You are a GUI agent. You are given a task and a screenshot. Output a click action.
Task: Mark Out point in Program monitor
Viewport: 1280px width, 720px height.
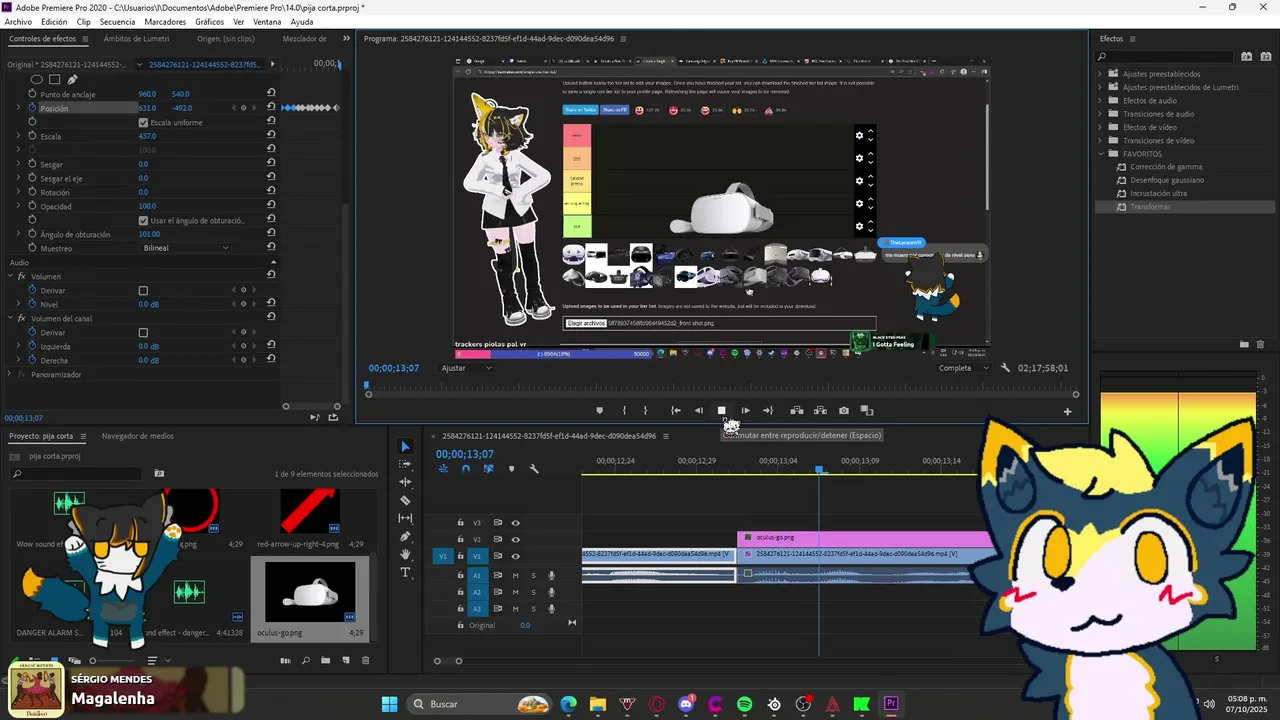tap(645, 410)
